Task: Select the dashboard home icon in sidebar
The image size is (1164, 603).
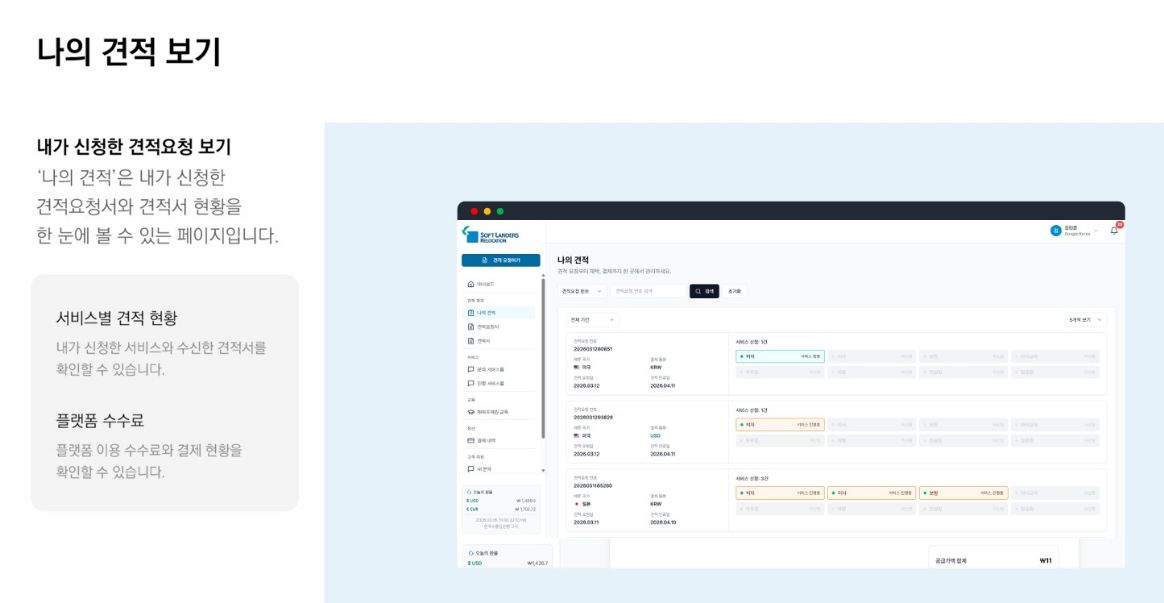Action: 471,284
